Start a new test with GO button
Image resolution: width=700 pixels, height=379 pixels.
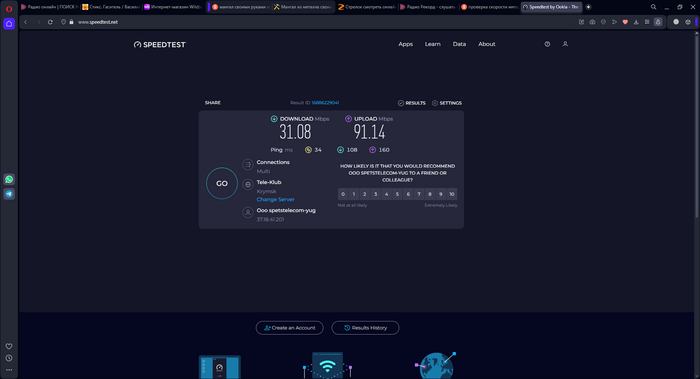(222, 183)
